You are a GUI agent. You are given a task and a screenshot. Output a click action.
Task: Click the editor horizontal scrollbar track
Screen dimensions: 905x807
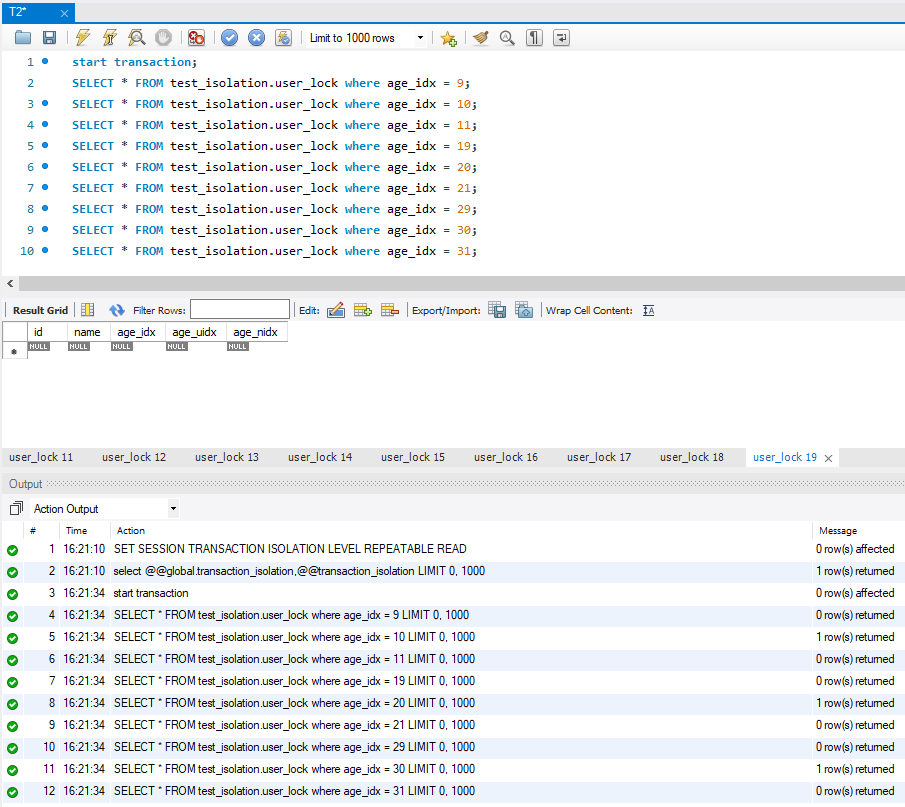point(462,283)
